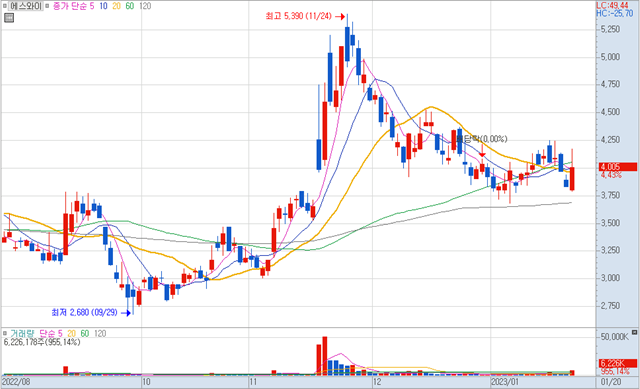Click the tallest red volume bar
The image size is (640, 389).
[x=325, y=356]
